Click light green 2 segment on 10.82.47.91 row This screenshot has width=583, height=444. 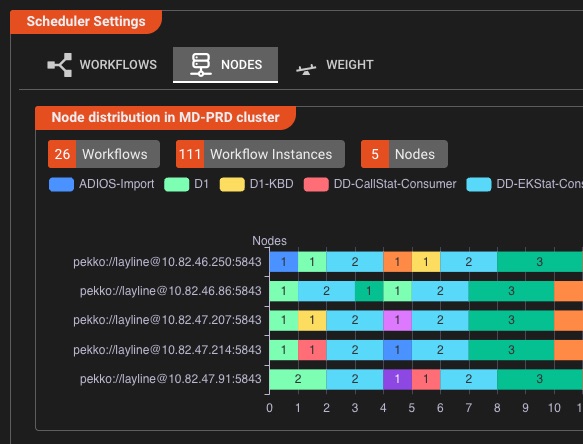click(298, 379)
